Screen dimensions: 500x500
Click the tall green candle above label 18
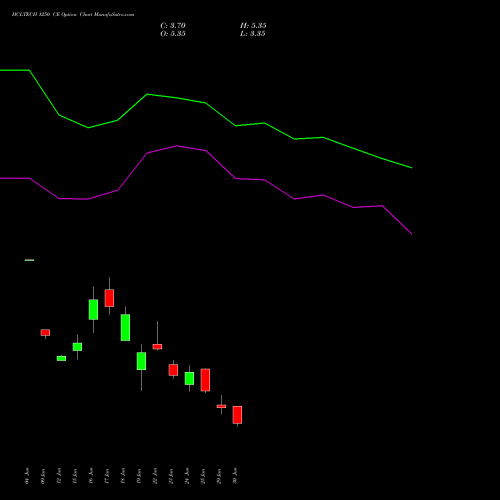(x=125, y=327)
